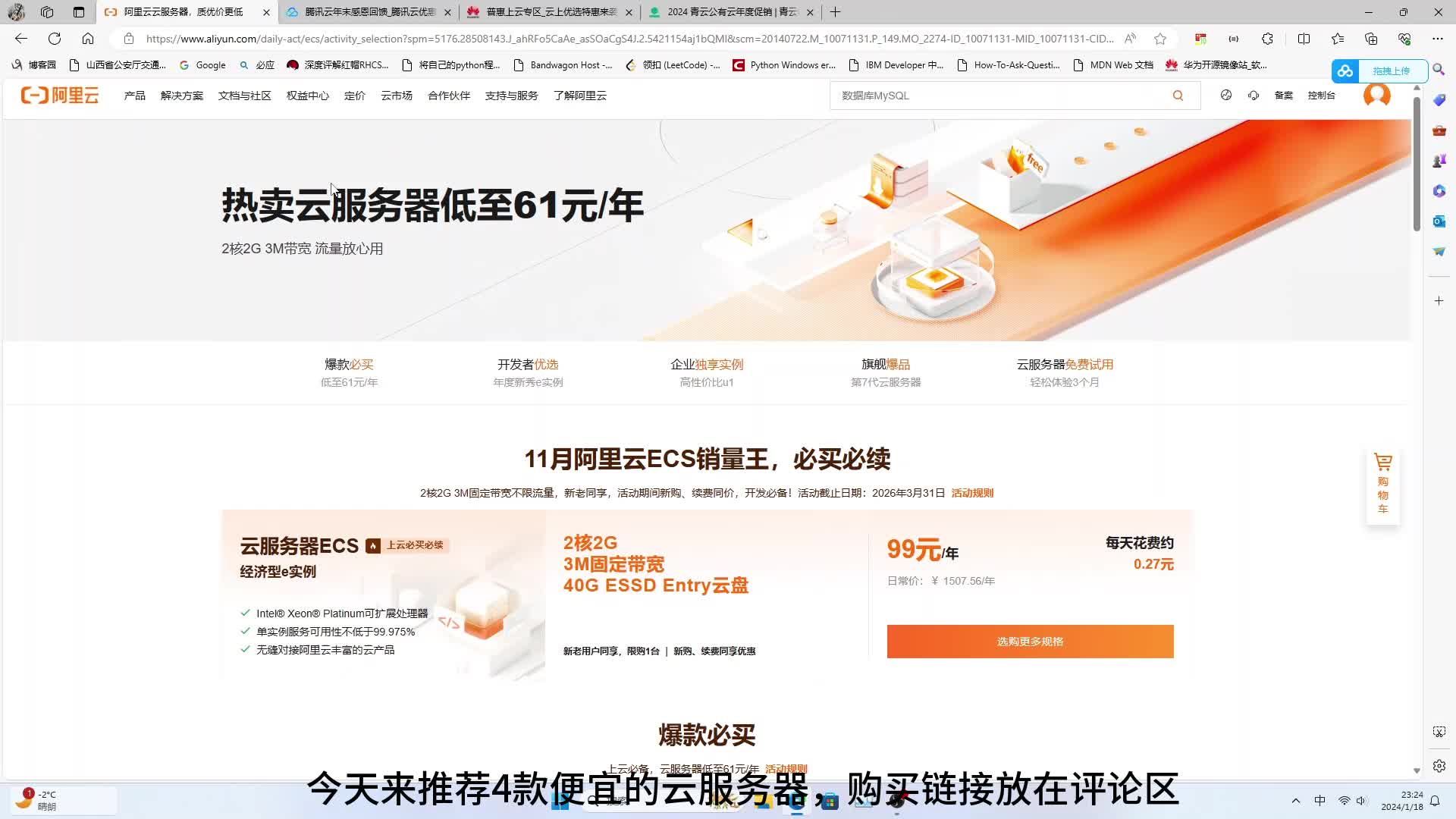This screenshot has height=819, width=1456.
Task: Click the Aliyun logo
Action: click(60, 96)
